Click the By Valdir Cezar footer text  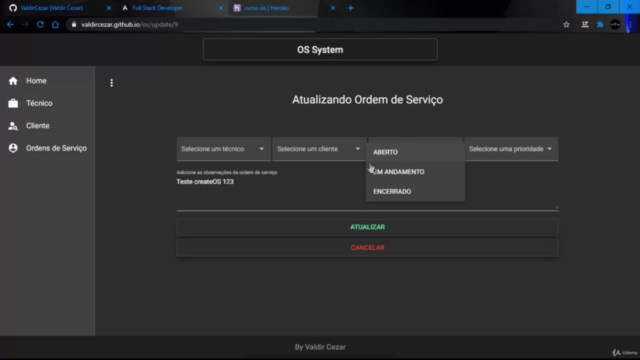pyautogui.click(x=320, y=347)
